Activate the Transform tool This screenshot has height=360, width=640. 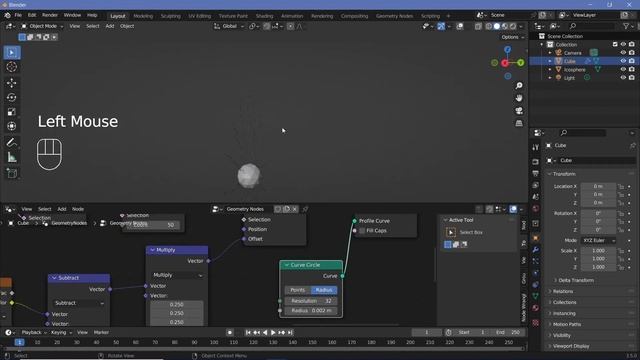11,126
